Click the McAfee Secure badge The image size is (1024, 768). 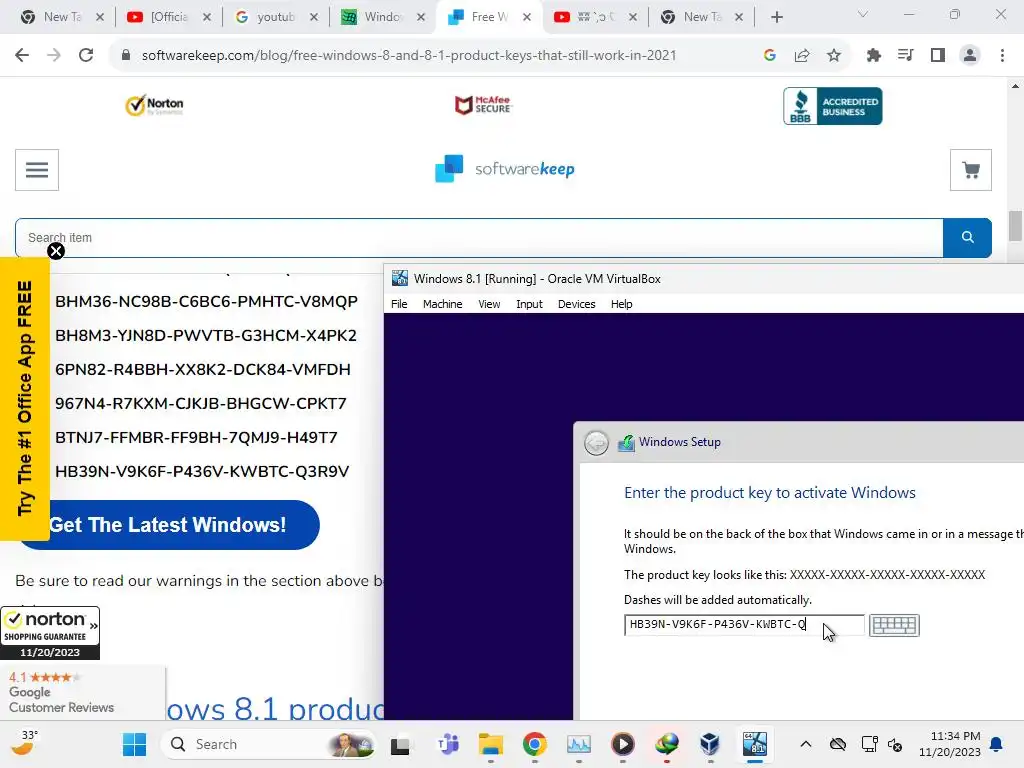point(483,104)
